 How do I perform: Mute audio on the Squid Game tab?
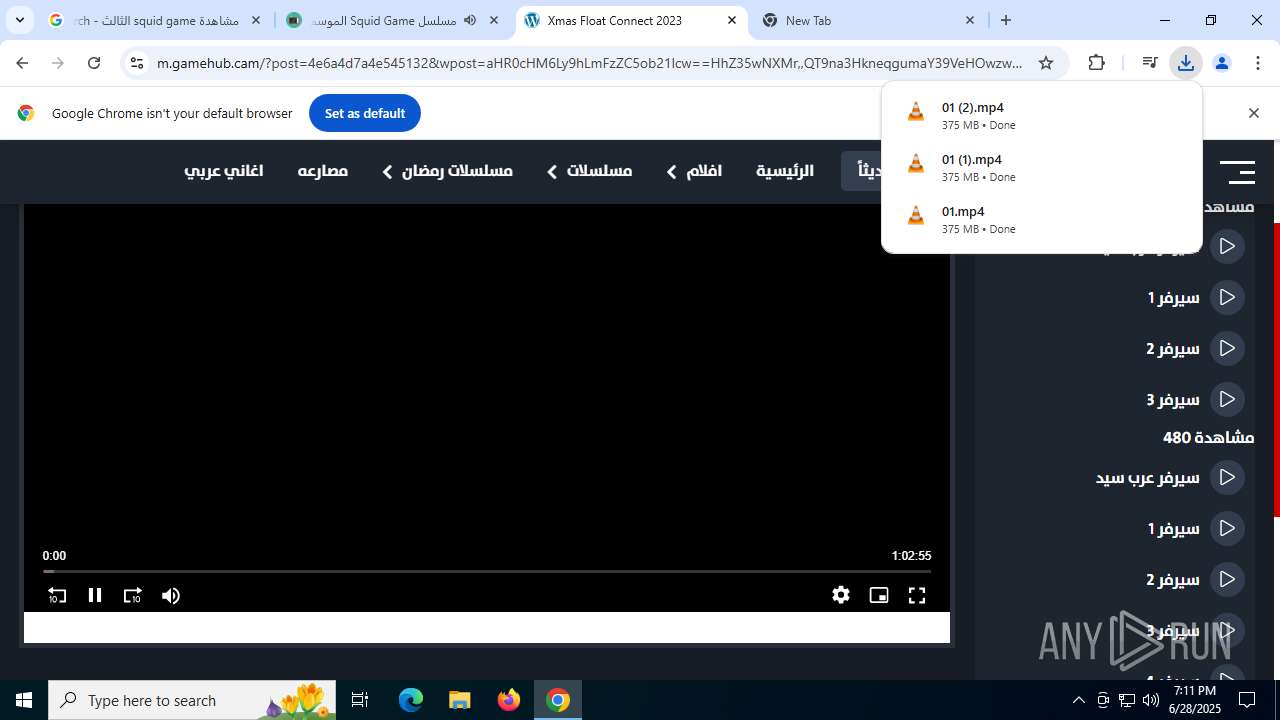(x=470, y=20)
